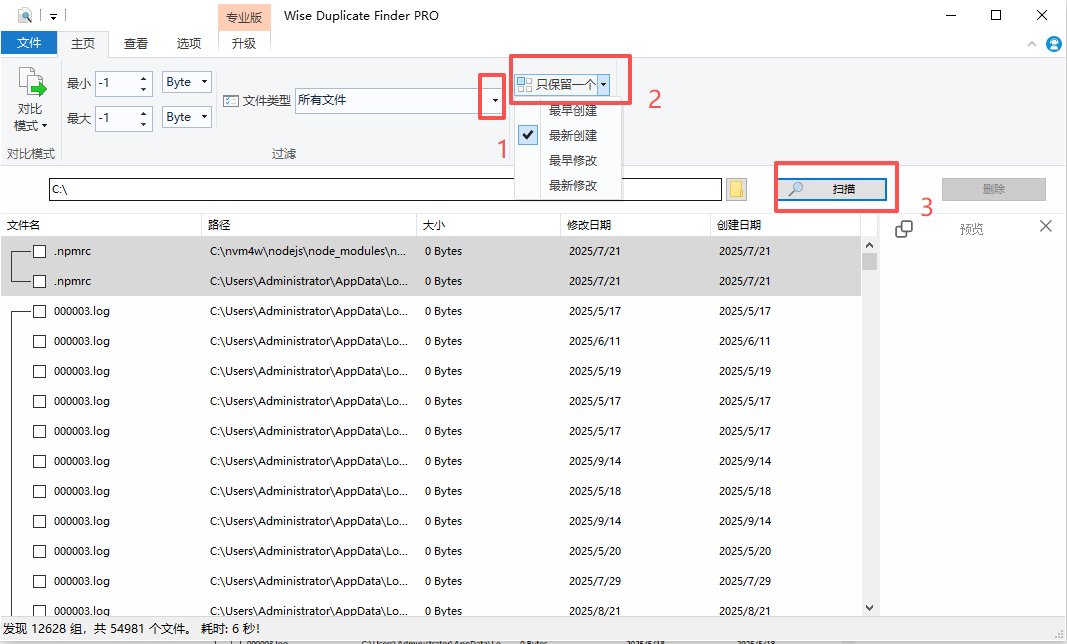Viewport: 1067px width, 644px height.
Task: Open the 文件 menu tab
Action: (x=29, y=43)
